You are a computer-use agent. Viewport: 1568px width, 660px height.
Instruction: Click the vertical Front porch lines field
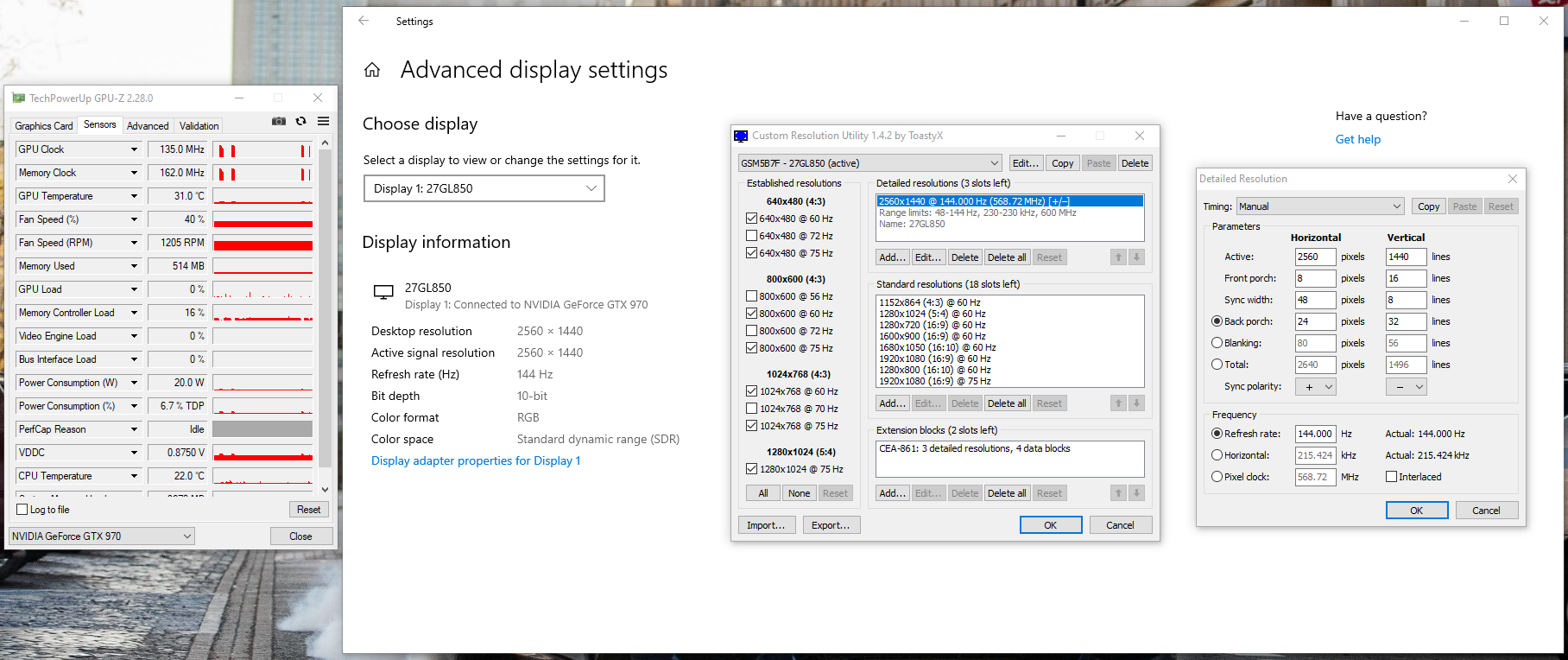tap(1406, 278)
